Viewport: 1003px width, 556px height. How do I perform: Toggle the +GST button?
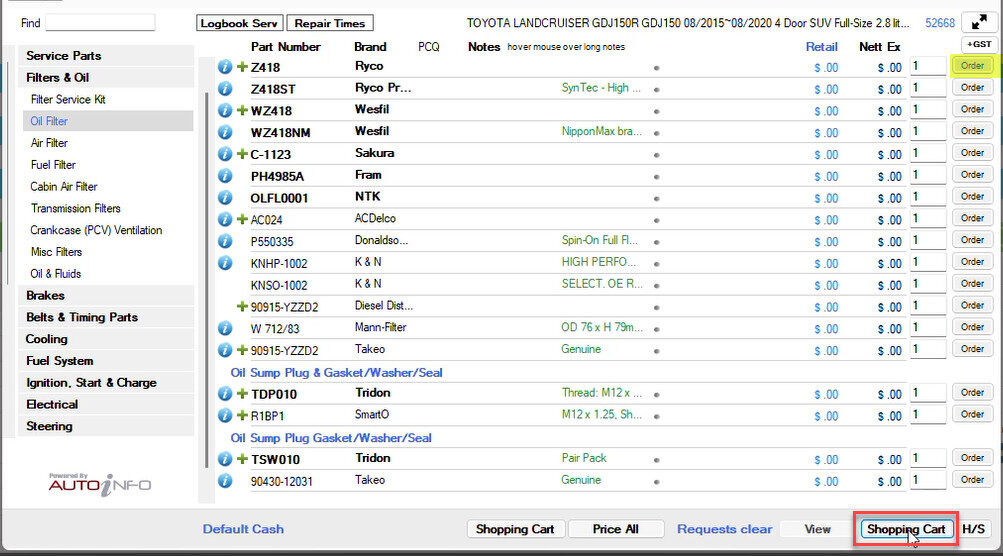[x=979, y=44]
